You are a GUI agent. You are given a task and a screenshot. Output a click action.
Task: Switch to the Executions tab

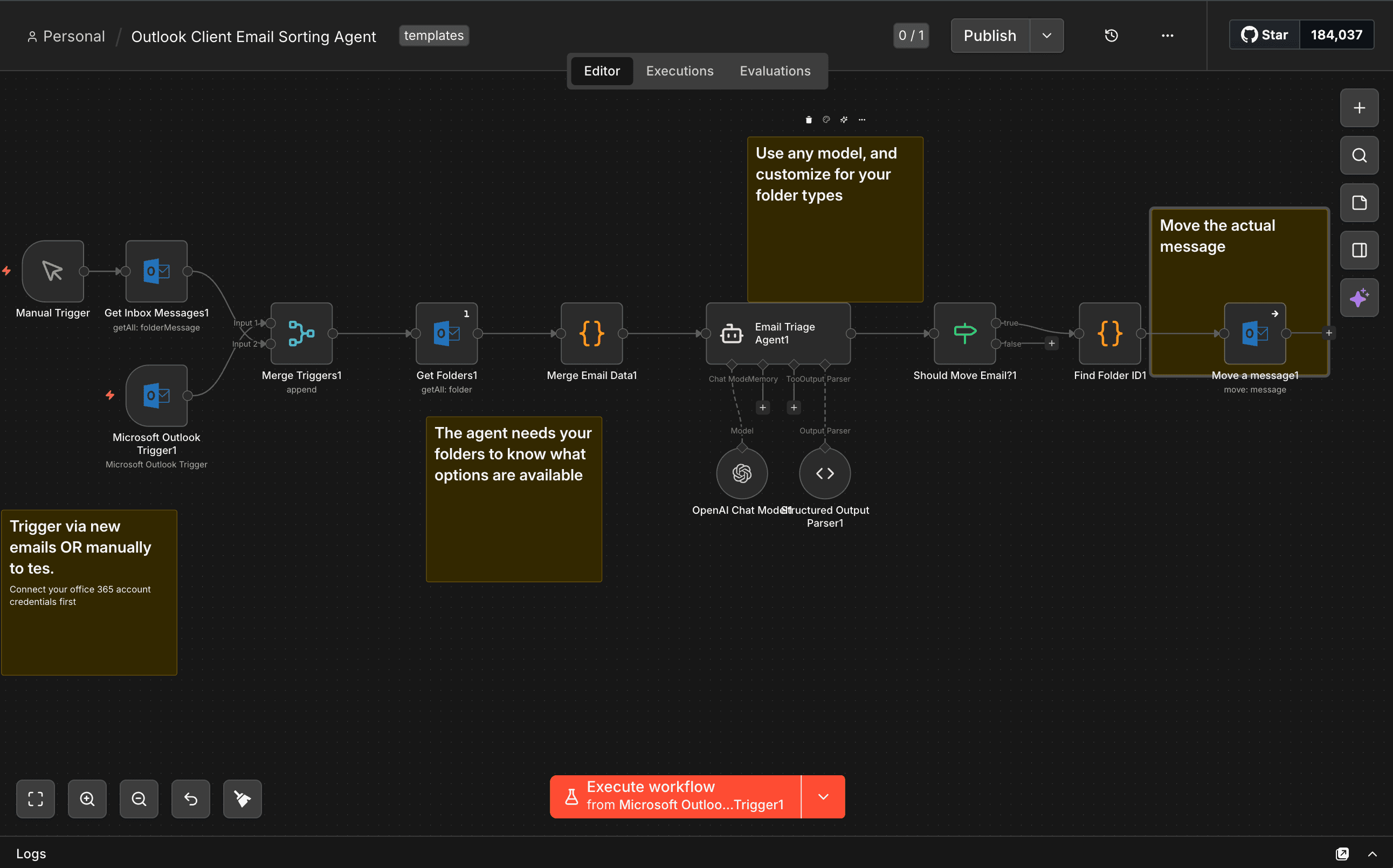point(680,71)
